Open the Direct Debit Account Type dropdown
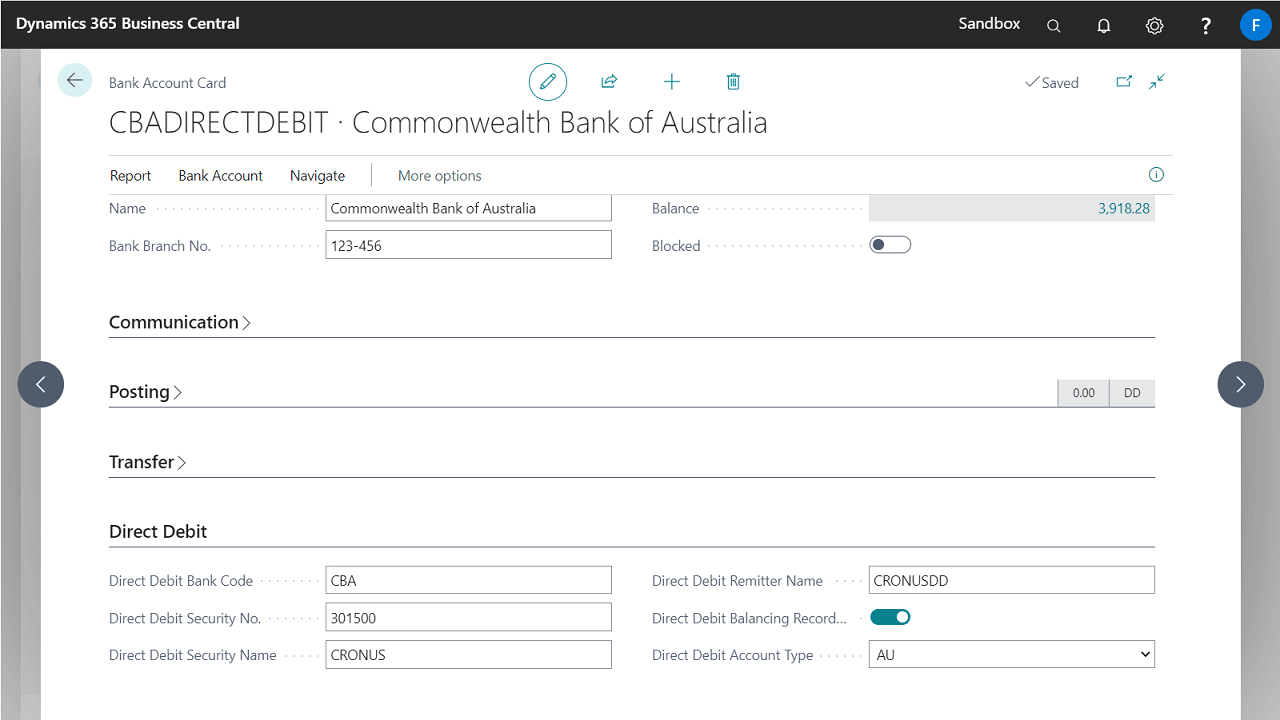The width and height of the screenshot is (1280, 720). pos(1011,655)
